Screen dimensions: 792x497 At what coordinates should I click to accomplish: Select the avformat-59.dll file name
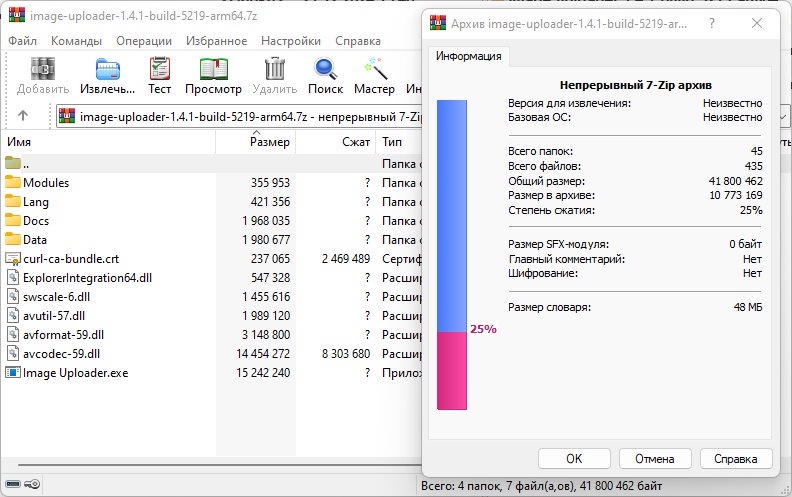[x=63, y=334]
